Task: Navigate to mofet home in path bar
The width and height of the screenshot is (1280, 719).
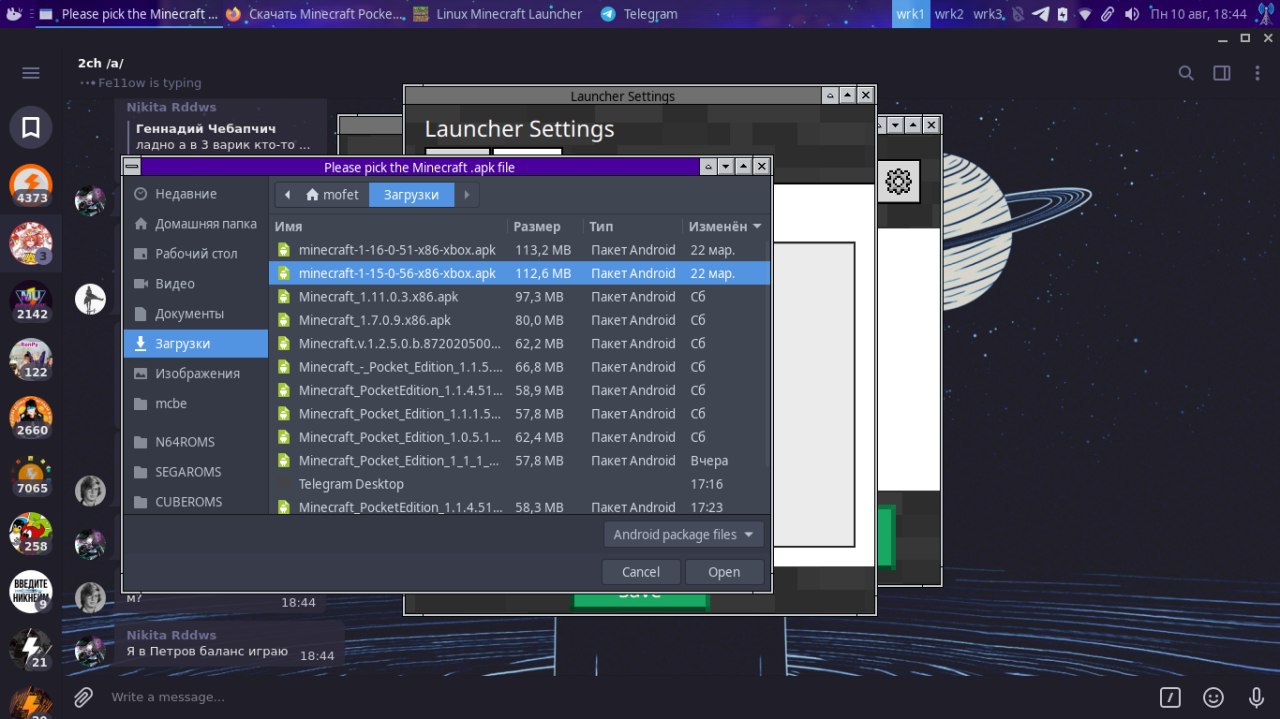Action: [x=333, y=195]
